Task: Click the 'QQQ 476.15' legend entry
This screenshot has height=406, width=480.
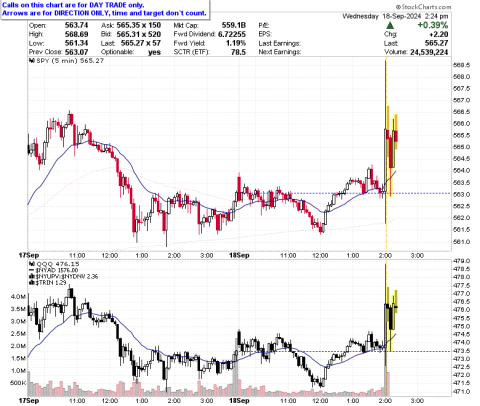Action: click(x=57, y=264)
